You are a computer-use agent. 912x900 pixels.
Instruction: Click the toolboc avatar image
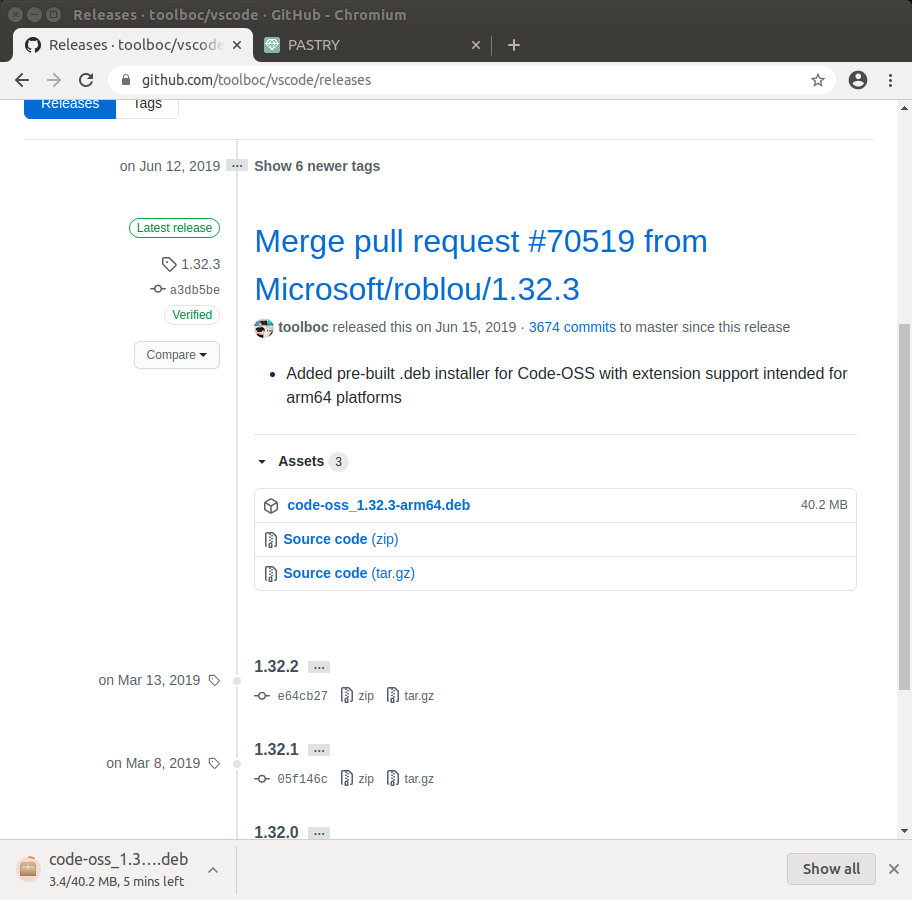[x=264, y=328]
